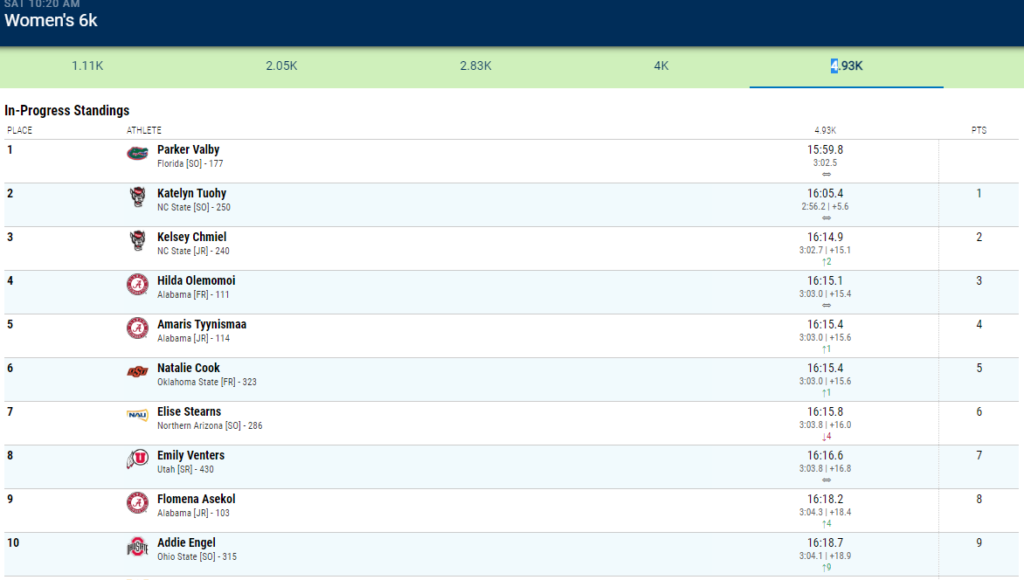Click the up-4 place change arrow for Flomena Asekol
1024x580 pixels.
(x=826, y=524)
